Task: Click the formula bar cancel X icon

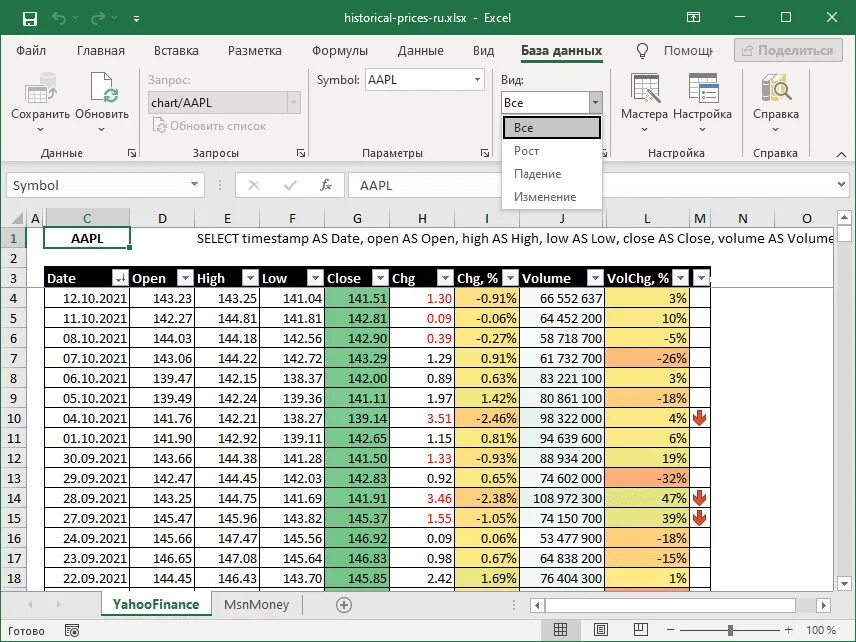Action: click(x=253, y=186)
